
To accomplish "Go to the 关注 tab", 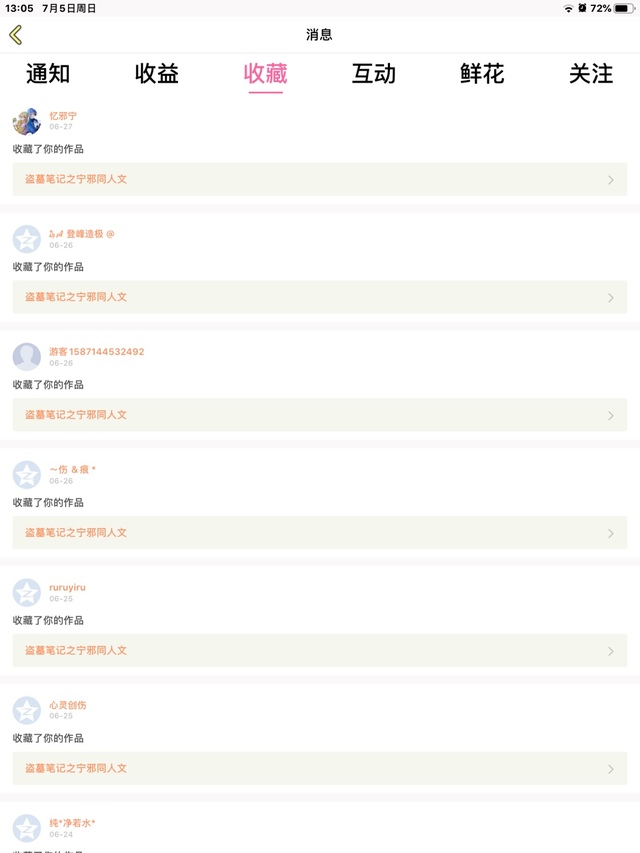I will coord(591,73).
